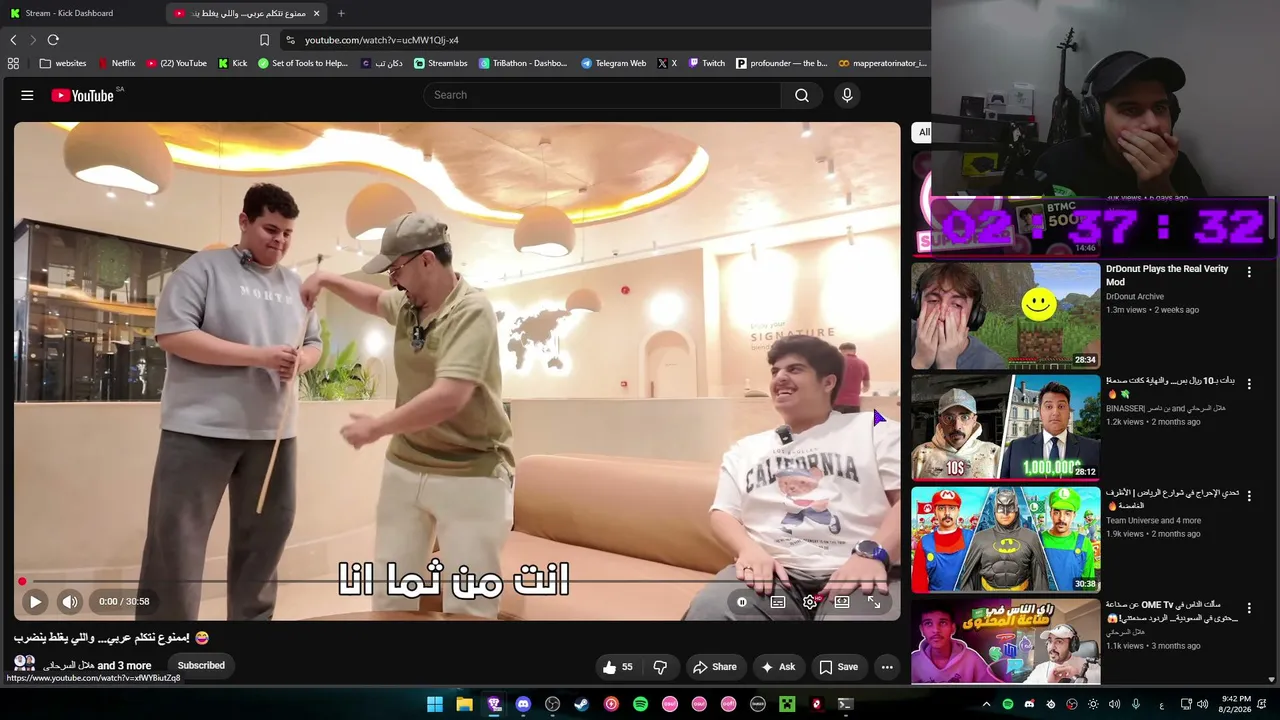Open the terminal icon on the taskbar
The image size is (1280, 720).
(845, 704)
